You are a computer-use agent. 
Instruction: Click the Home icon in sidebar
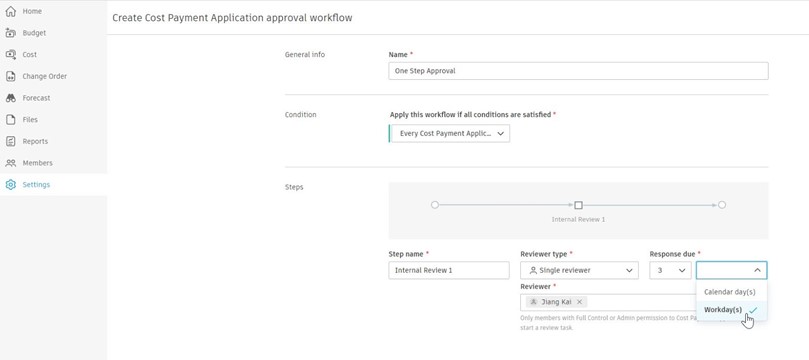[x=10, y=11]
